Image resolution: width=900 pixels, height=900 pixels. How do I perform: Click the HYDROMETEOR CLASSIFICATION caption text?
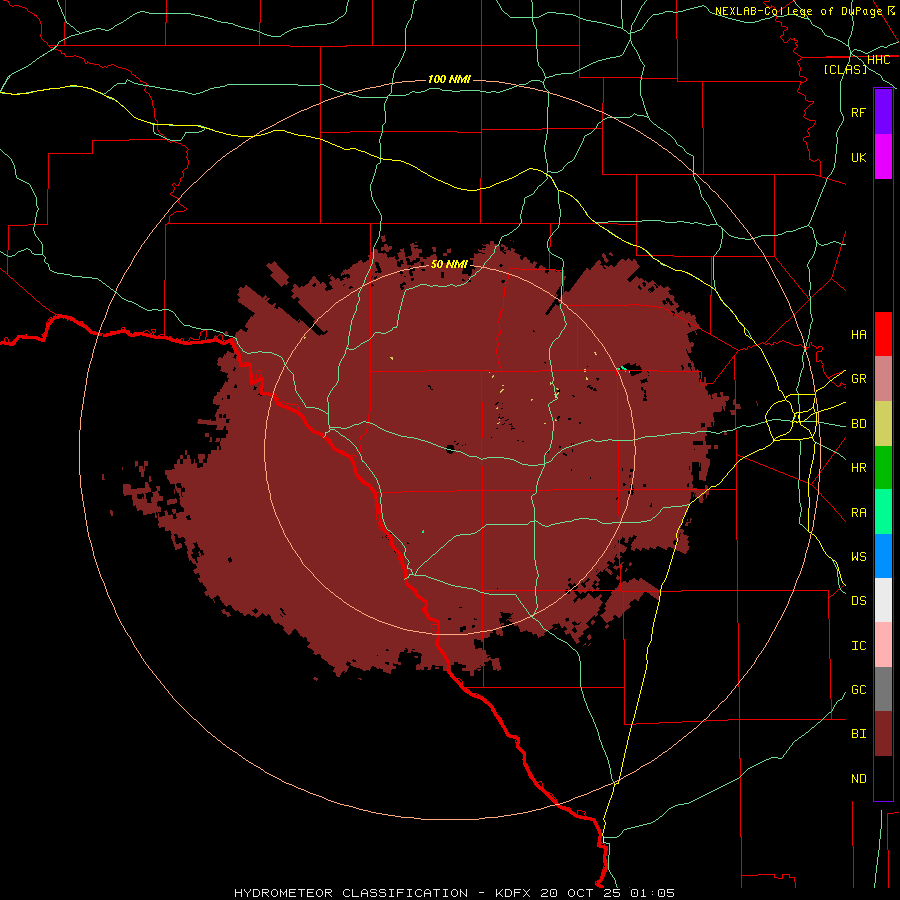[x=351, y=893]
